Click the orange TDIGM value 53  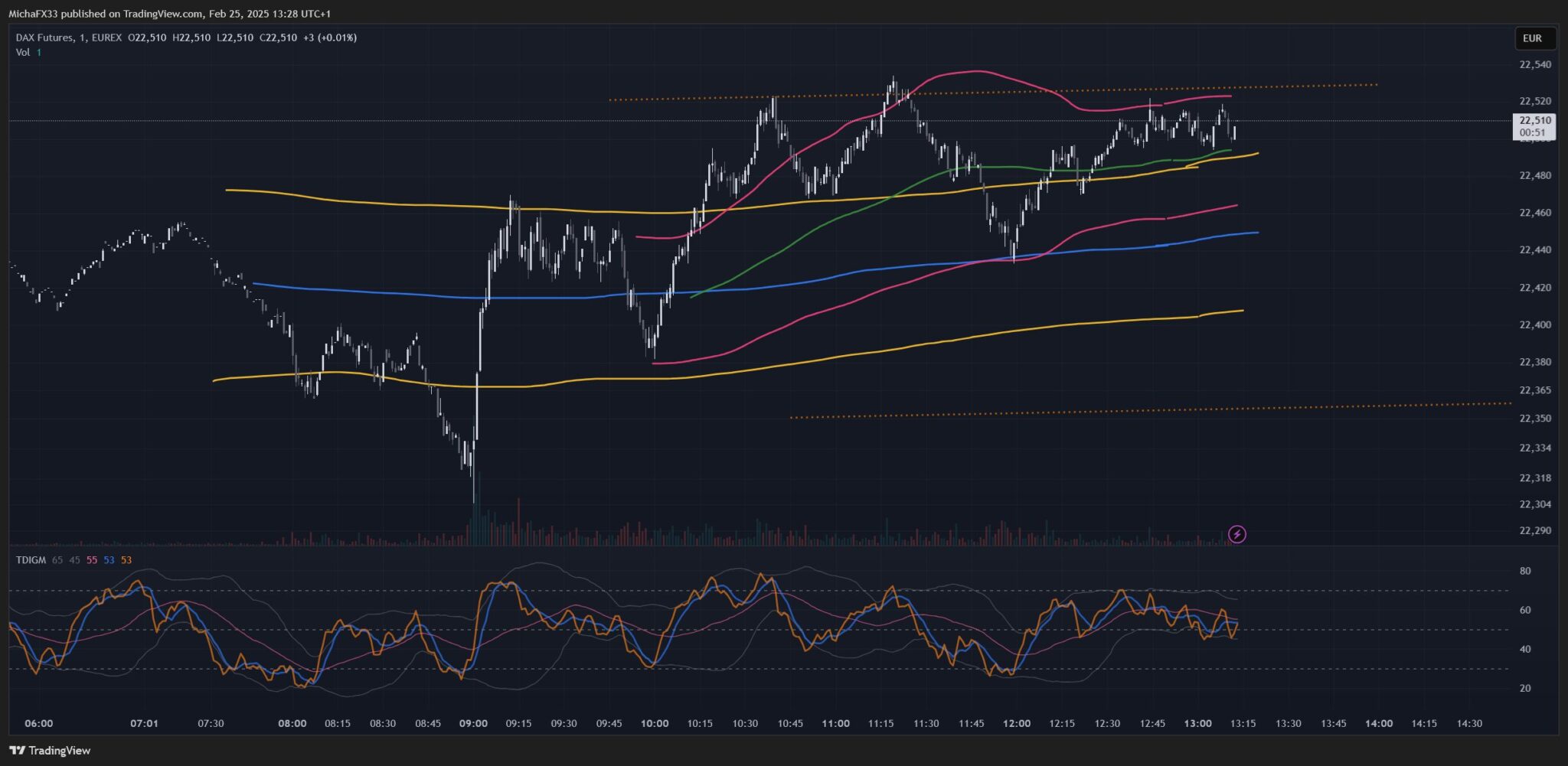(x=126, y=560)
